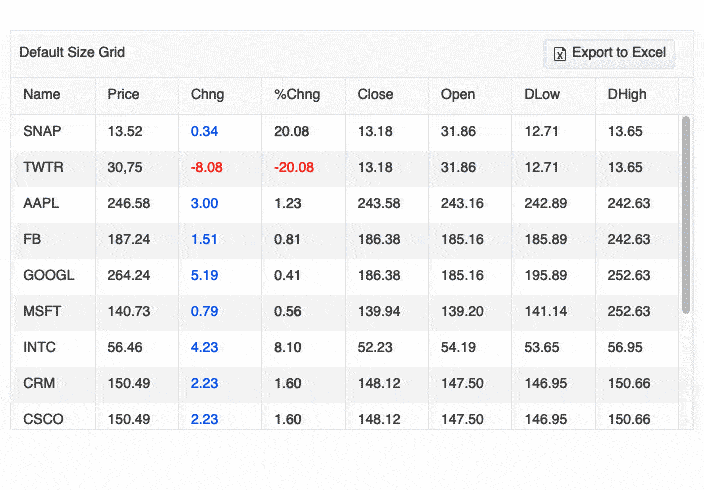Click the blue 1.51 change value

click(x=204, y=239)
